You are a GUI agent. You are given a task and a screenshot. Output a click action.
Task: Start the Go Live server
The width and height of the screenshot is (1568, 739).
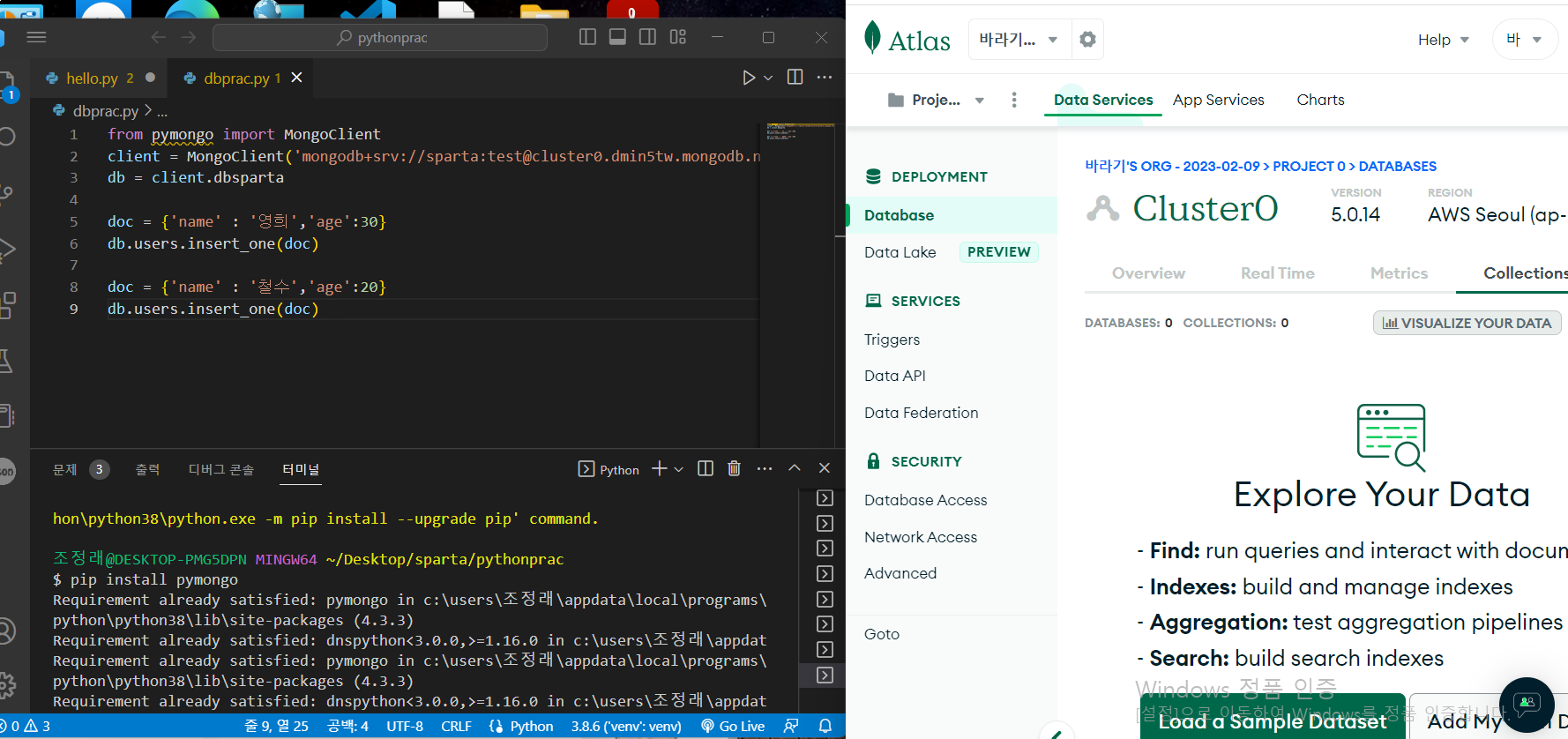click(x=733, y=727)
